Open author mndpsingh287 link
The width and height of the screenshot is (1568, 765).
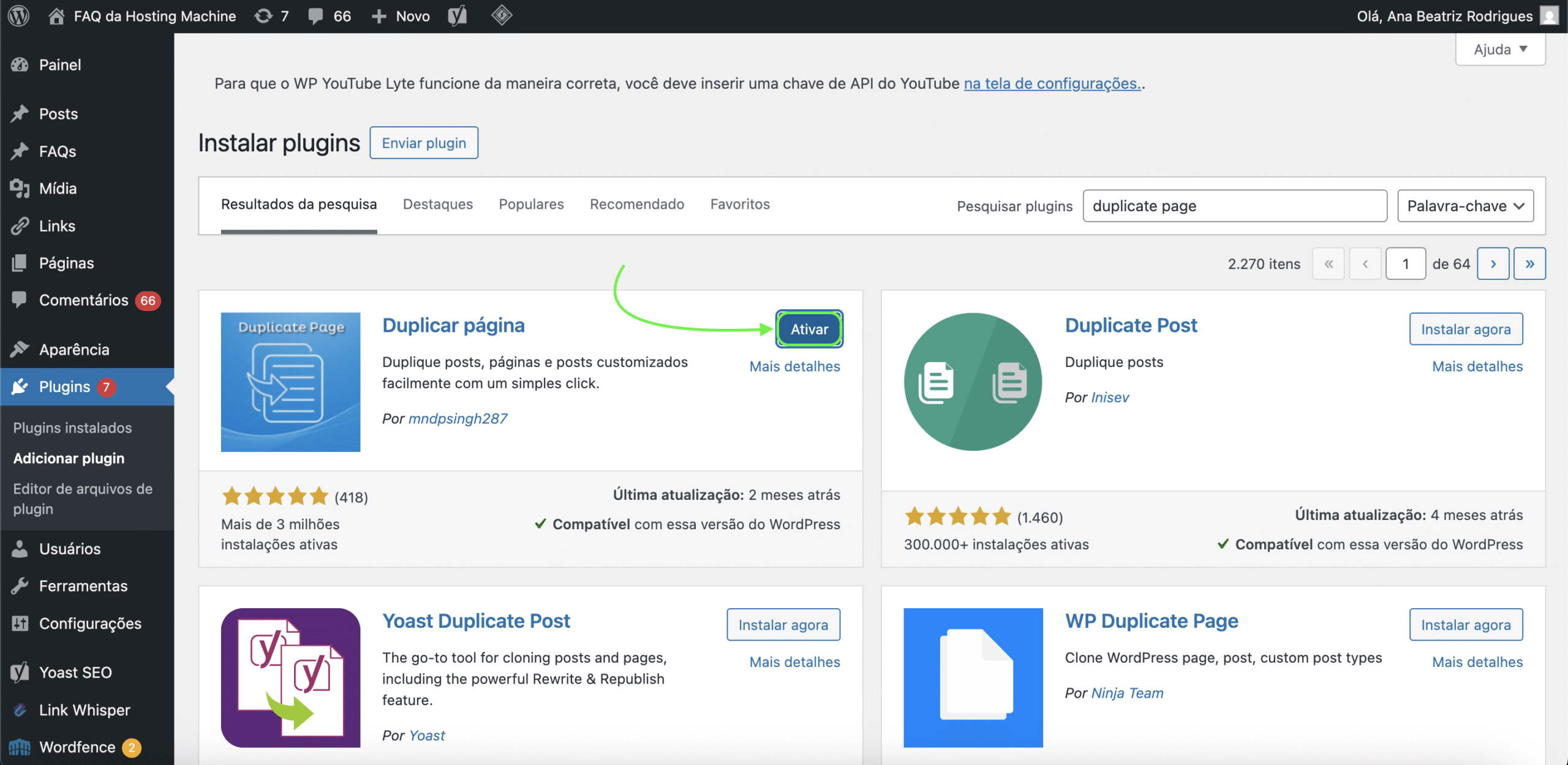[x=458, y=419]
